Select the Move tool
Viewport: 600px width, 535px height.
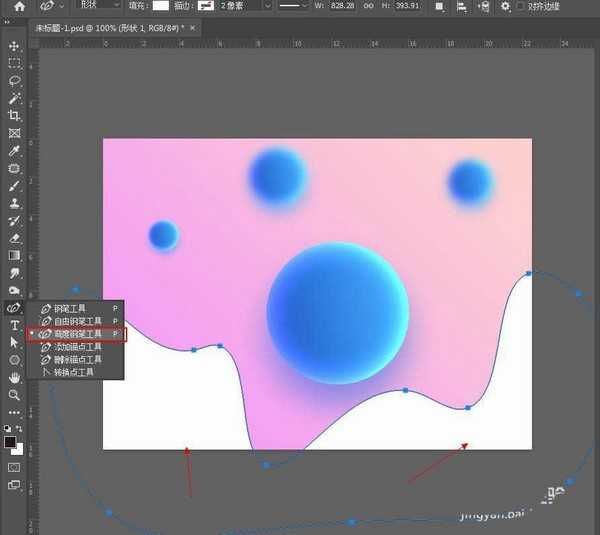point(14,46)
